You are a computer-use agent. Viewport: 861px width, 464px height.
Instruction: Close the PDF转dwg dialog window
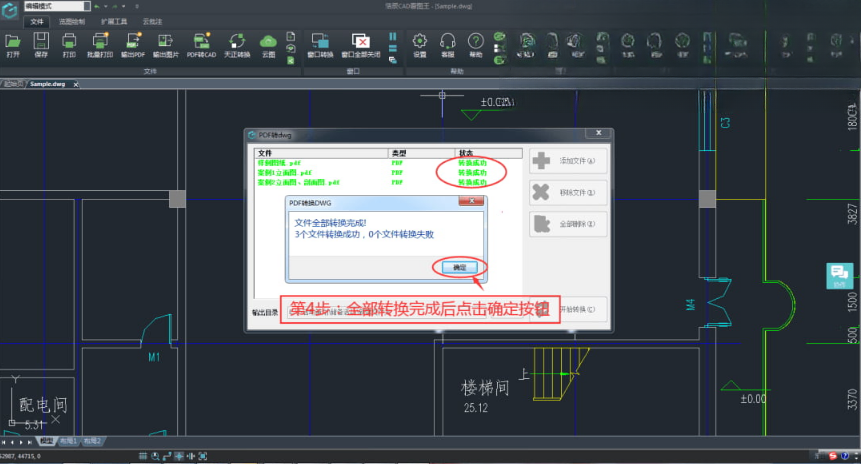point(599,133)
